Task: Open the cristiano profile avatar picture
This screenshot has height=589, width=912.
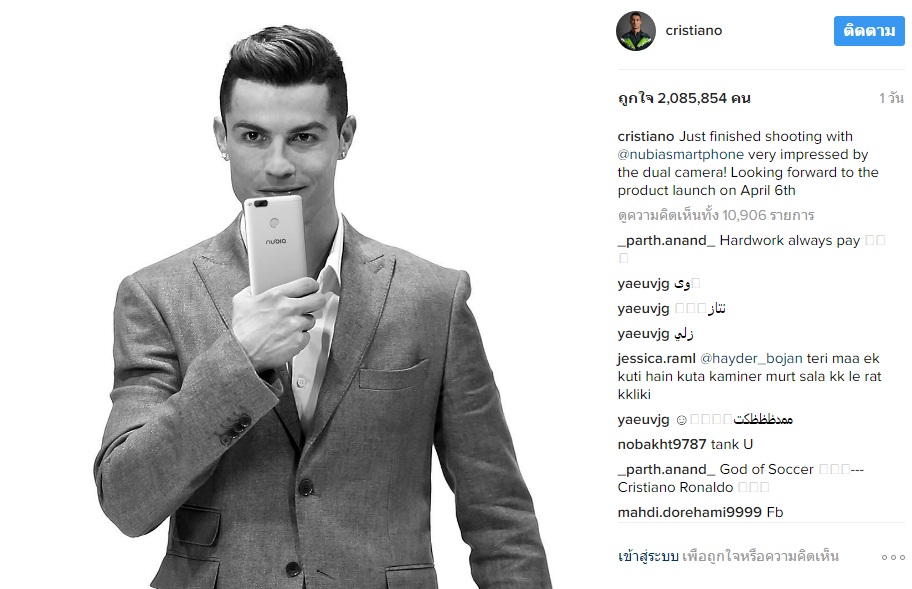Action: [x=636, y=31]
